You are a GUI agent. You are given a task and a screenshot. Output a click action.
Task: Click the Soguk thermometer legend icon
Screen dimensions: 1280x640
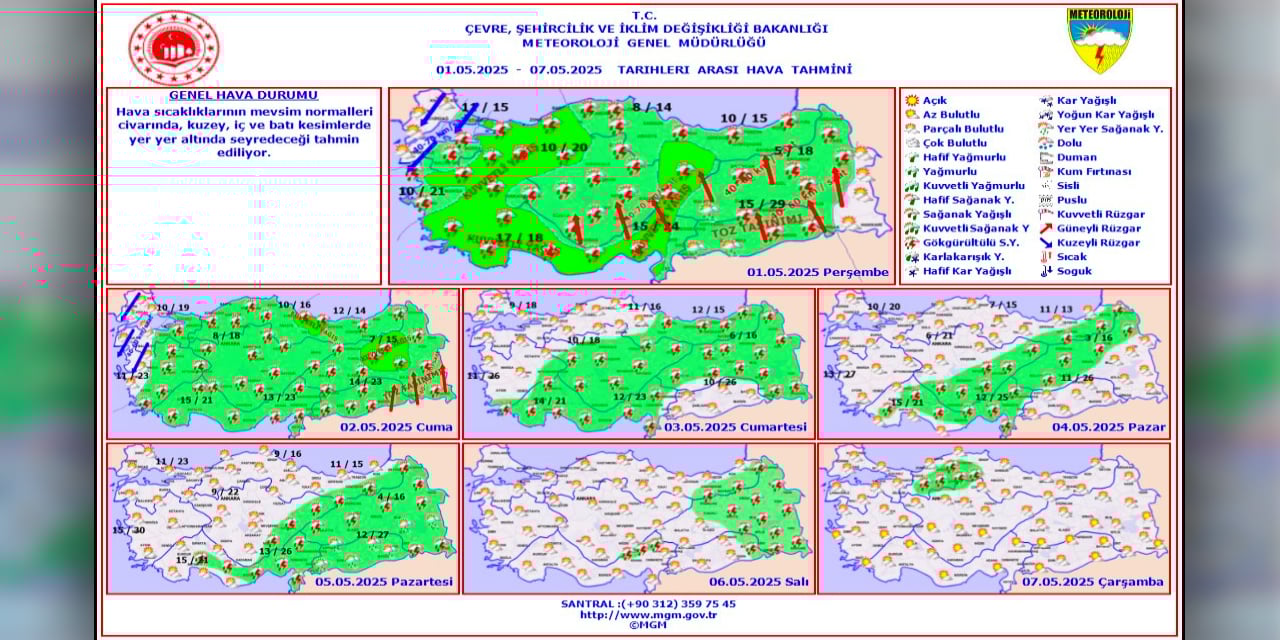1046,271
